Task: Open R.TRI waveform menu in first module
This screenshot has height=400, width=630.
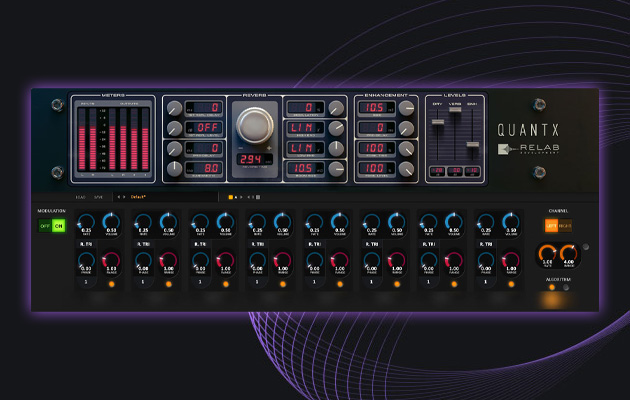Action: (86, 244)
